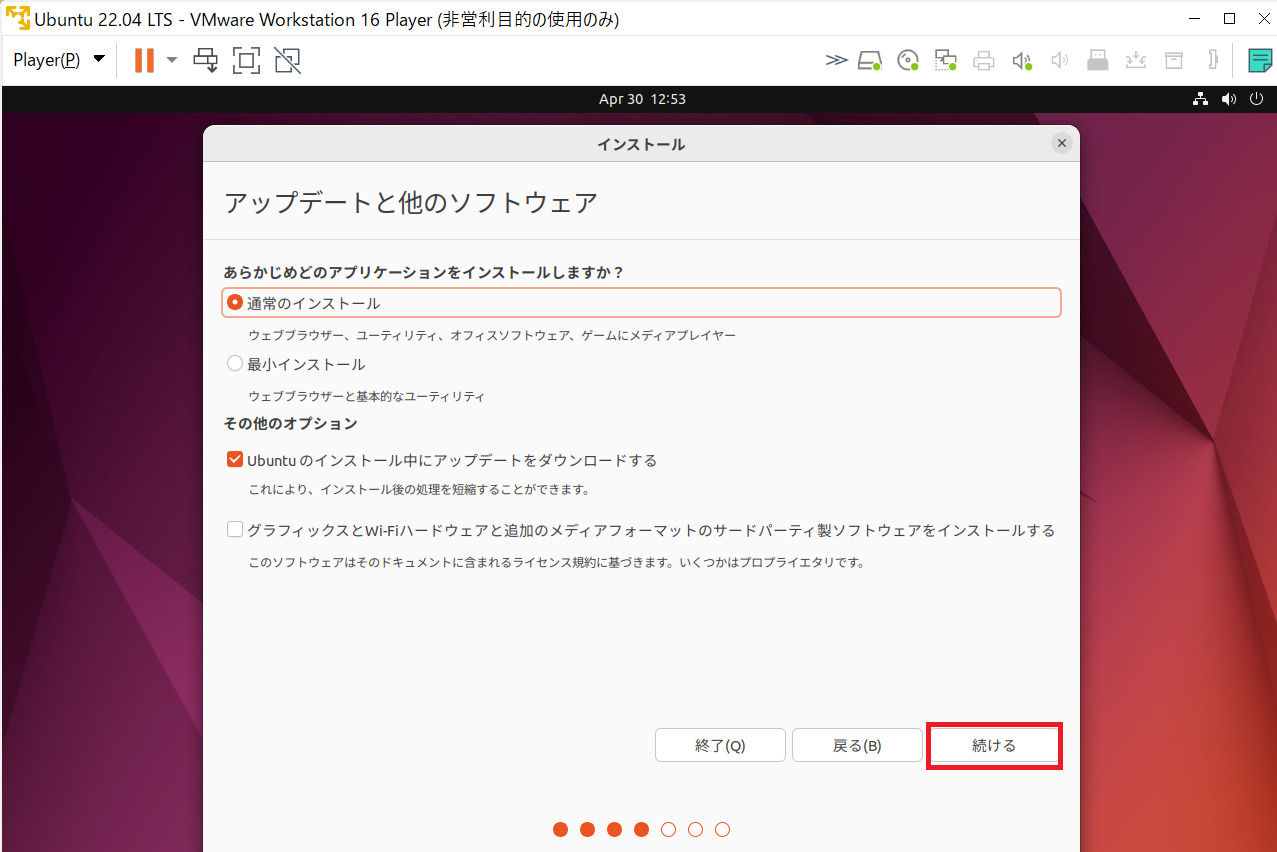
Task: Click the active sound card icon
Action: (x=1022, y=60)
